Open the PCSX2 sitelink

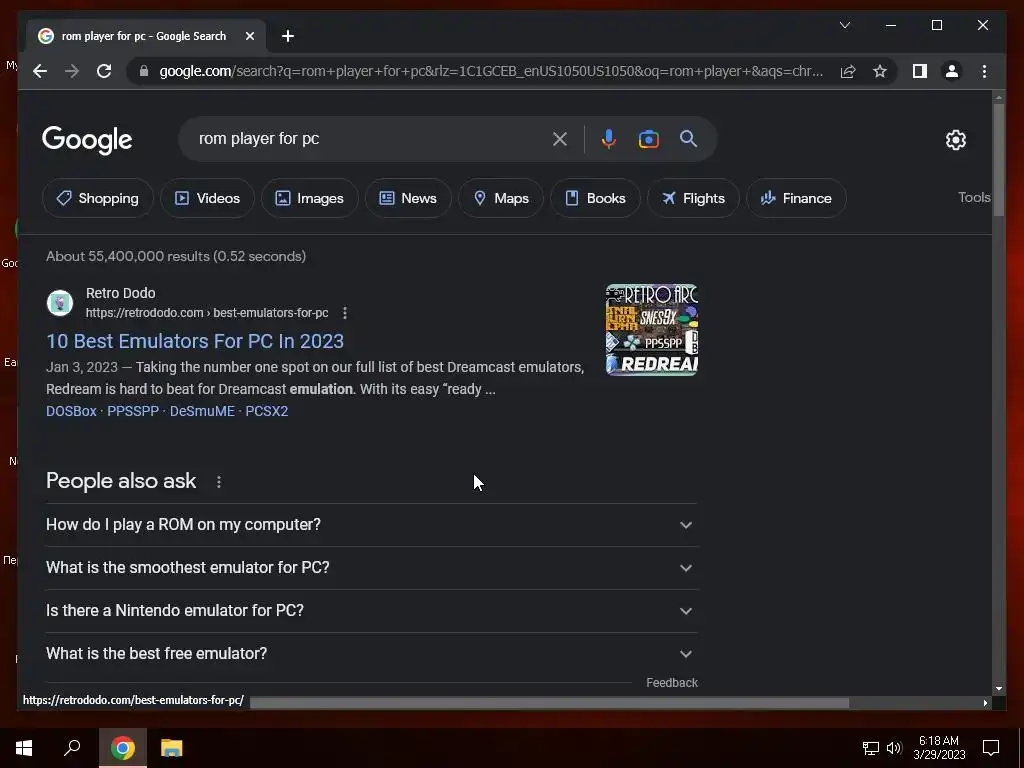tap(266, 411)
